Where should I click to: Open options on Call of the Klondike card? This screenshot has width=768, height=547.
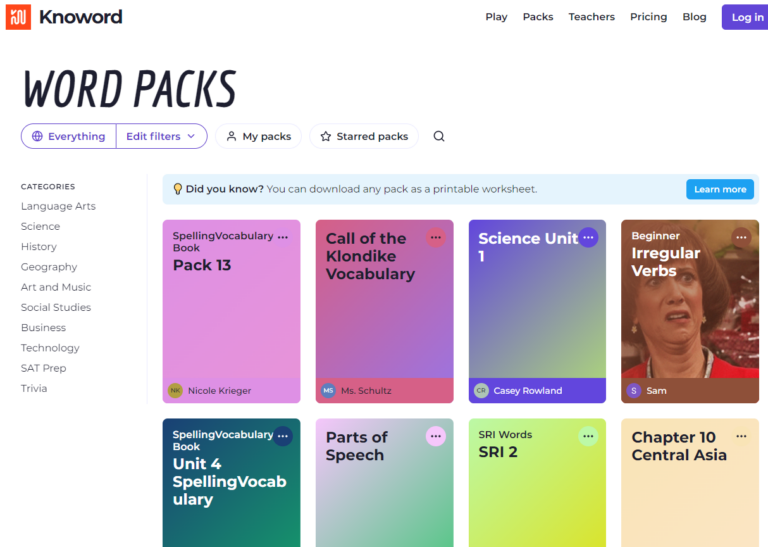point(435,237)
